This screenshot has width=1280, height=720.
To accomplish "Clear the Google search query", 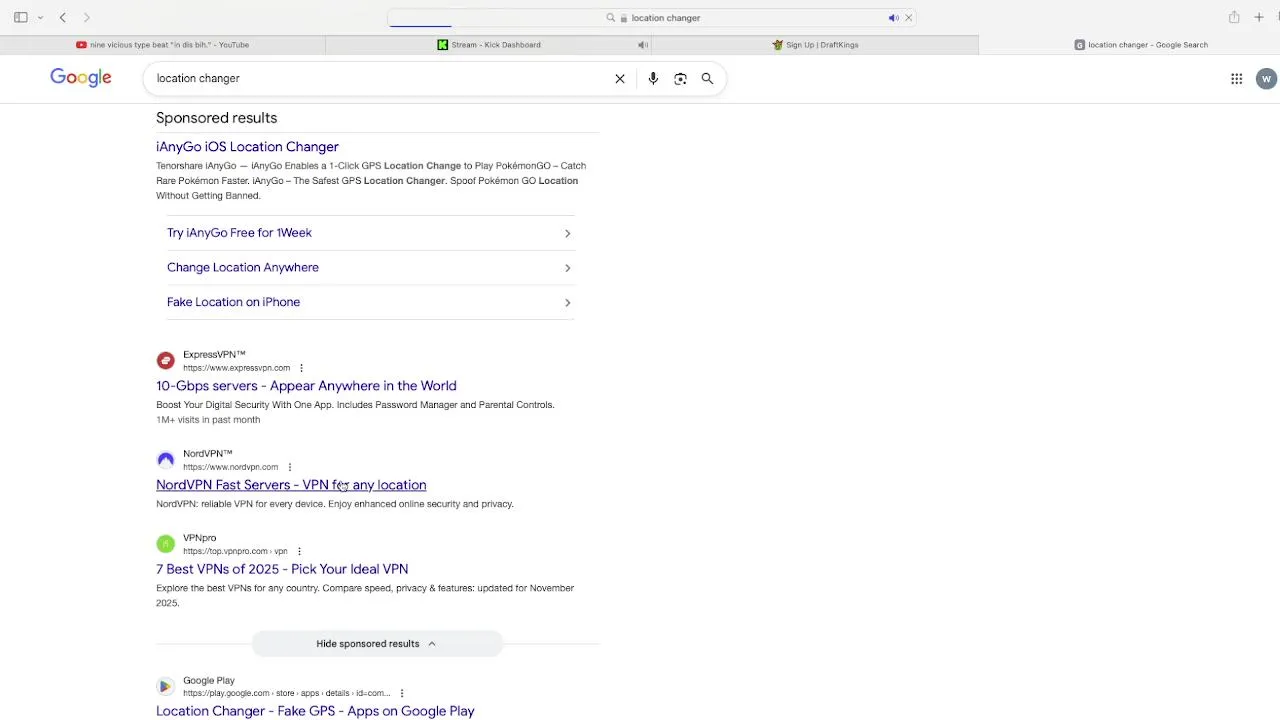I will 620,79.
